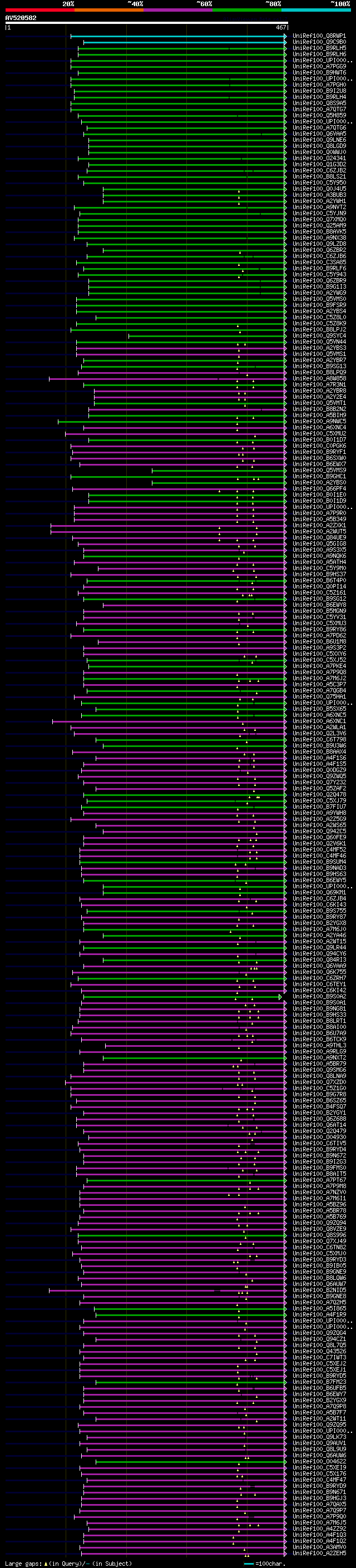Select UniRef100_C4MF47 label
This screenshot has height=1568, width=356.
point(319,1479)
